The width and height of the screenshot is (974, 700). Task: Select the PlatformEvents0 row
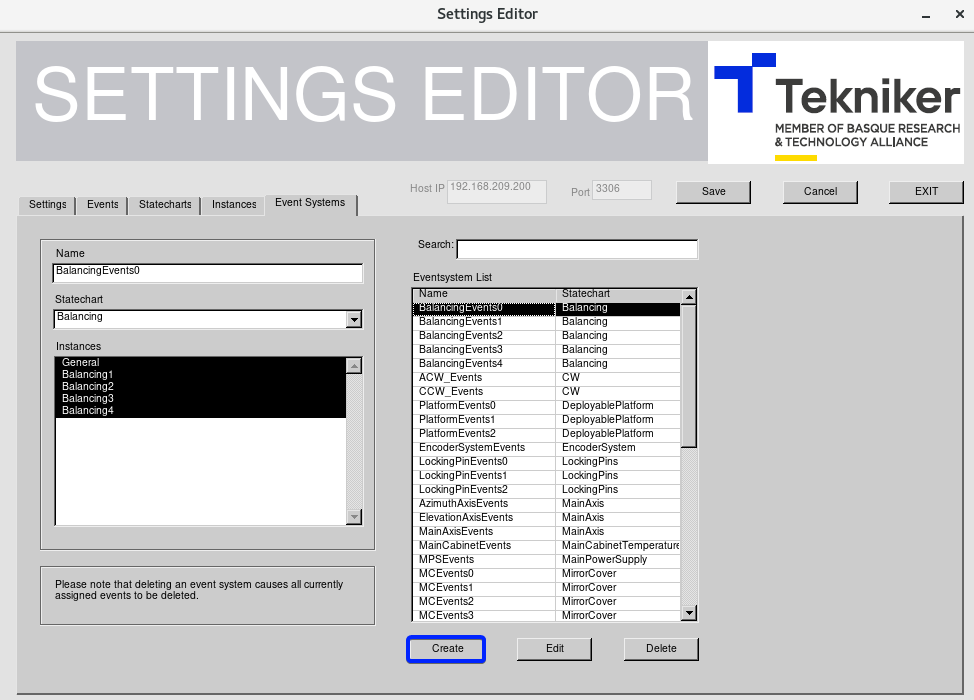coord(547,406)
